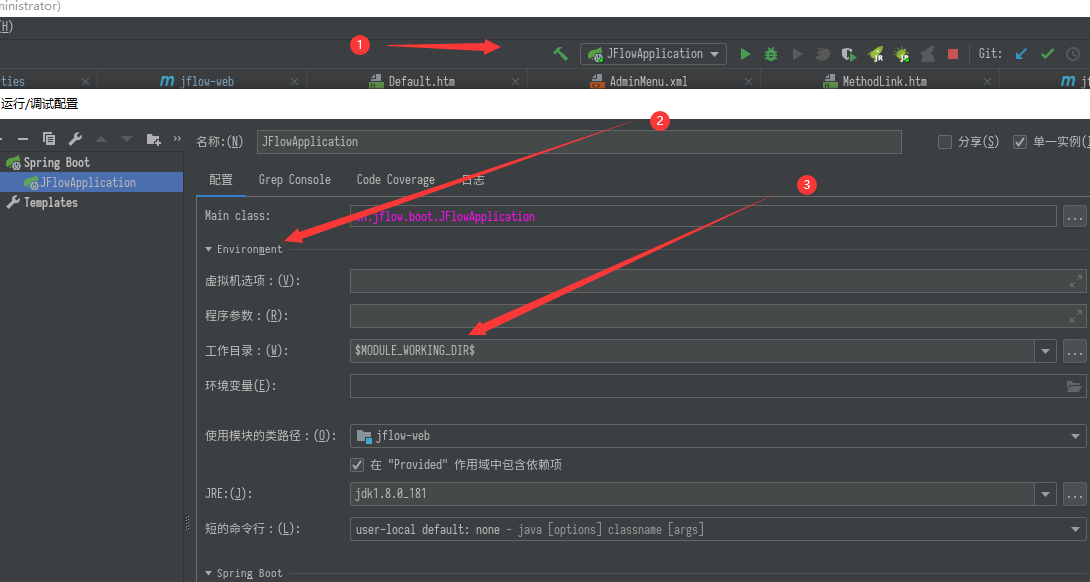Switch to the Grep Console tab
Screen dimensions: 1090x582
[295, 179]
